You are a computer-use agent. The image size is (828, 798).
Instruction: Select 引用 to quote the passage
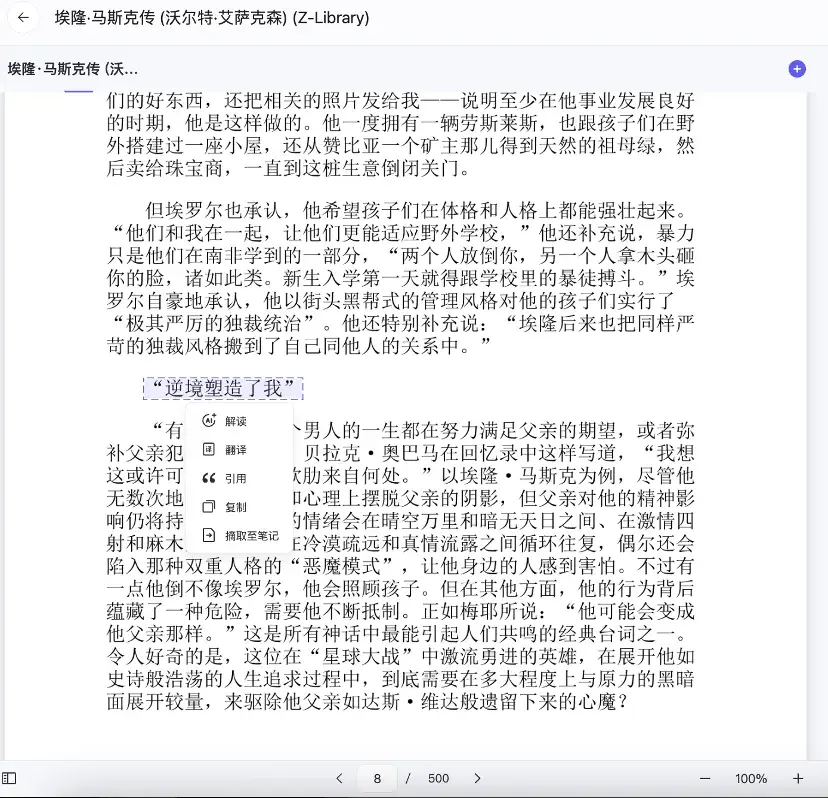click(x=234, y=478)
